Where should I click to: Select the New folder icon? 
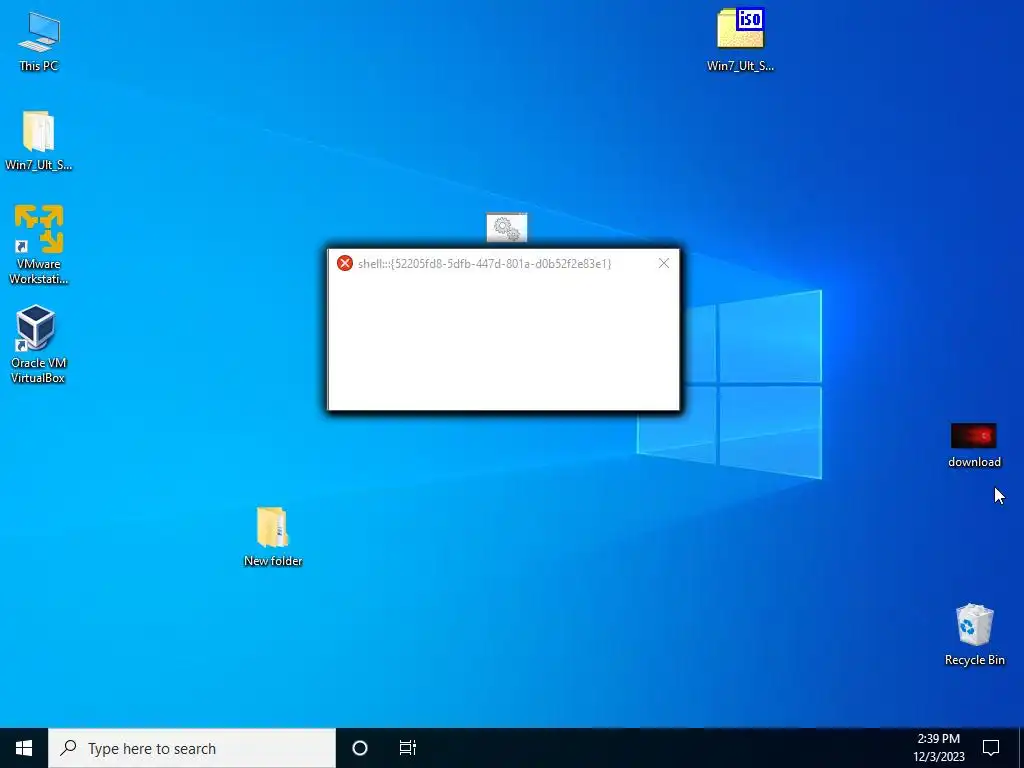click(x=273, y=536)
